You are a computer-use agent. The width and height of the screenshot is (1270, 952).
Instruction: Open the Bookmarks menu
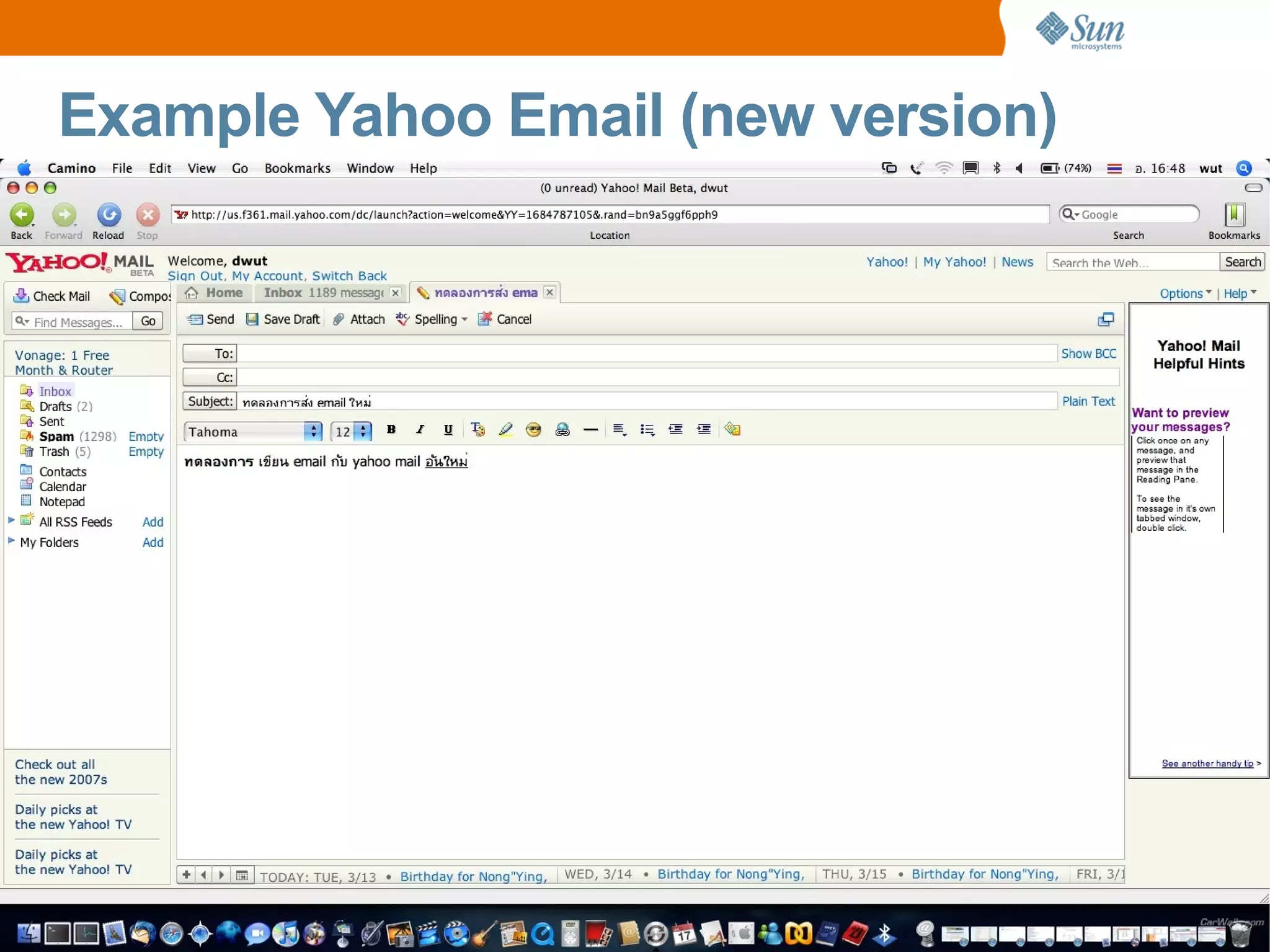298,168
